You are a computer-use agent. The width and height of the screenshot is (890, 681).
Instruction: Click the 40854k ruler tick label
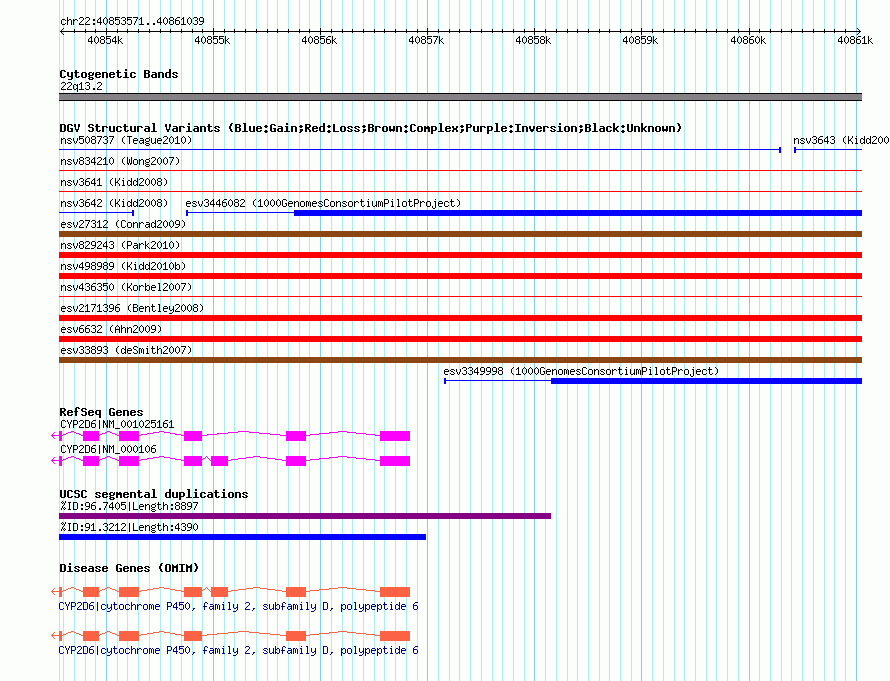click(105, 40)
